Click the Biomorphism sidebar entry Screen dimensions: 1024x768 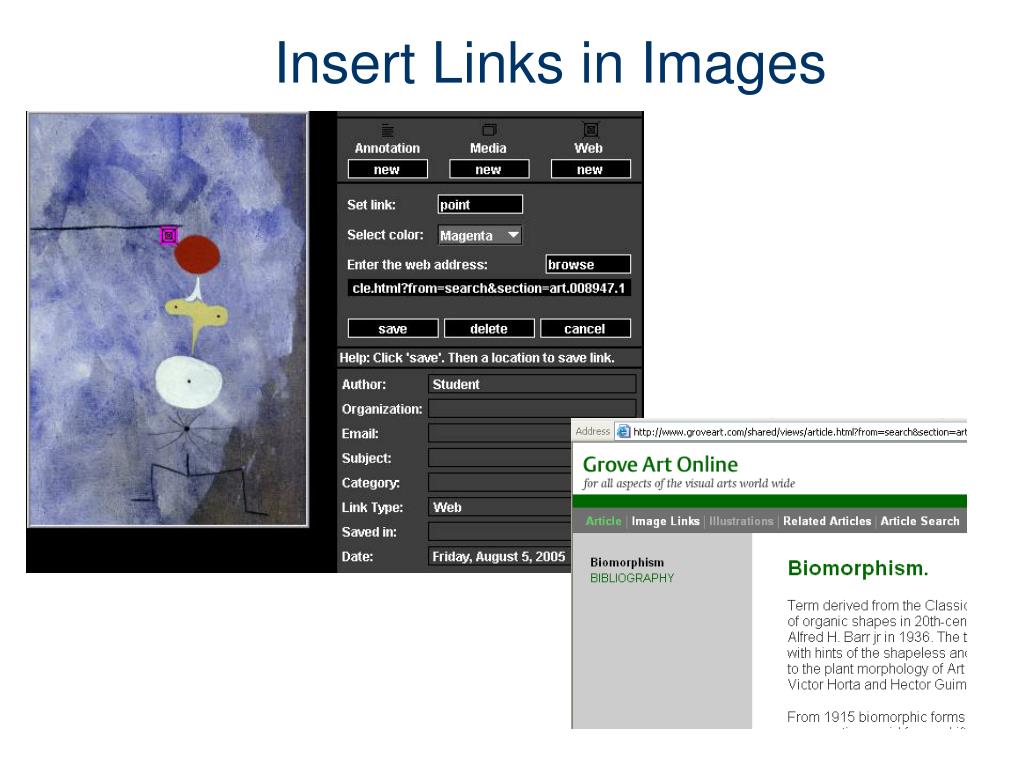(627, 562)
